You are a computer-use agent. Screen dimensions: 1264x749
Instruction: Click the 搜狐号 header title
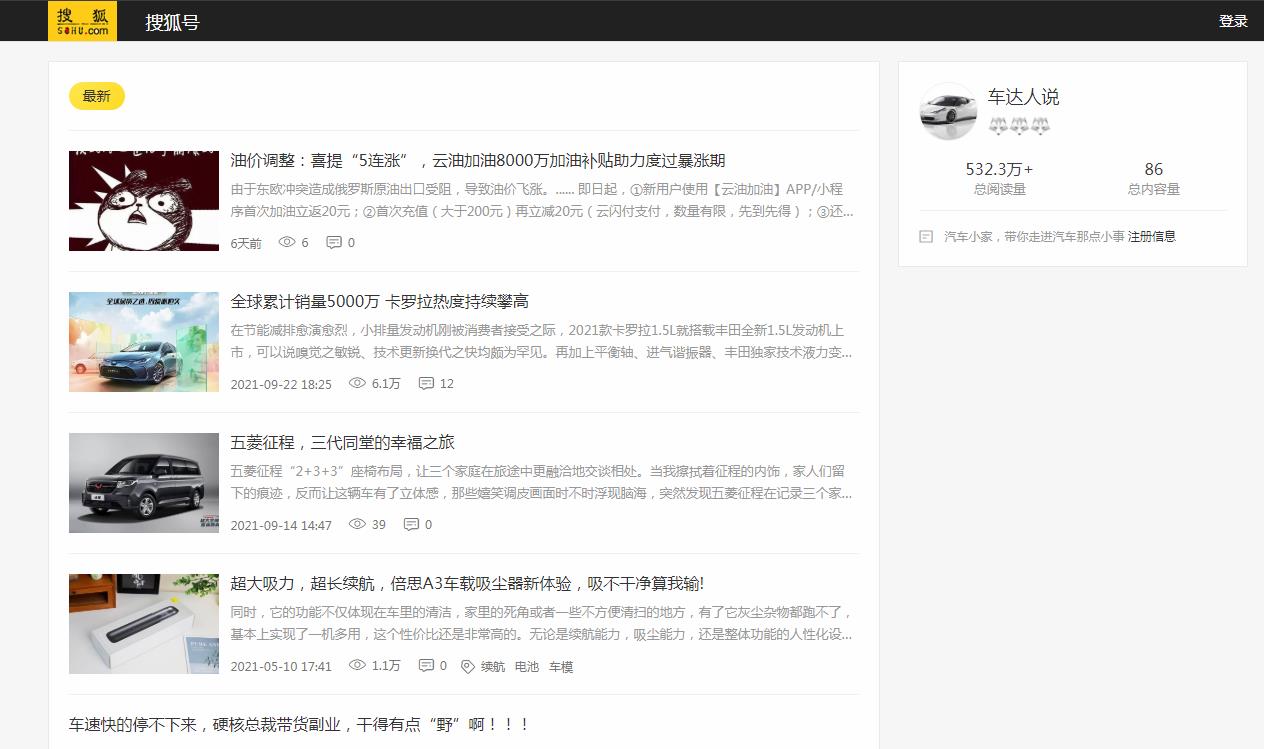[172, 22]
